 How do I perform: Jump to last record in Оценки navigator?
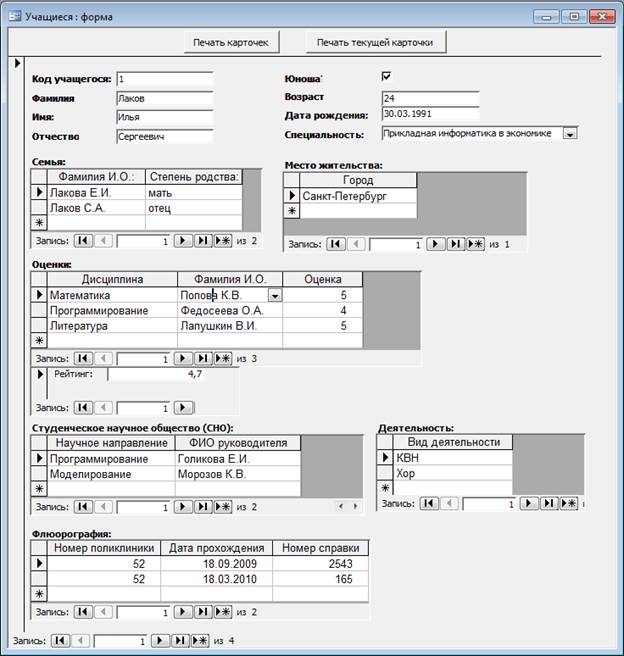point(203,359)
